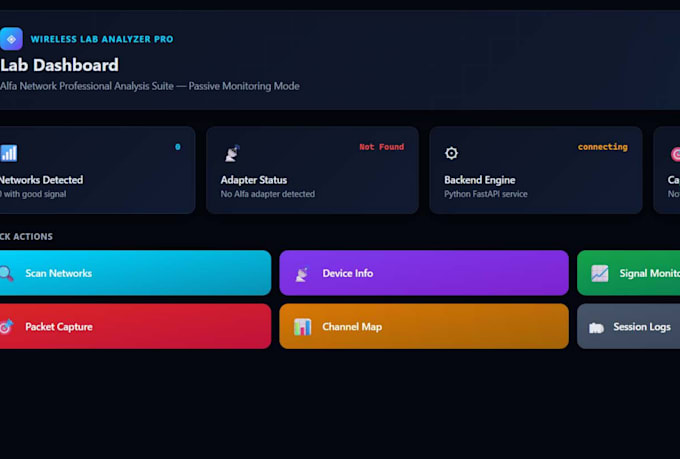Click the "Networks Detected" card title
This screenshot has height=459, width=680.
[42, 180]
